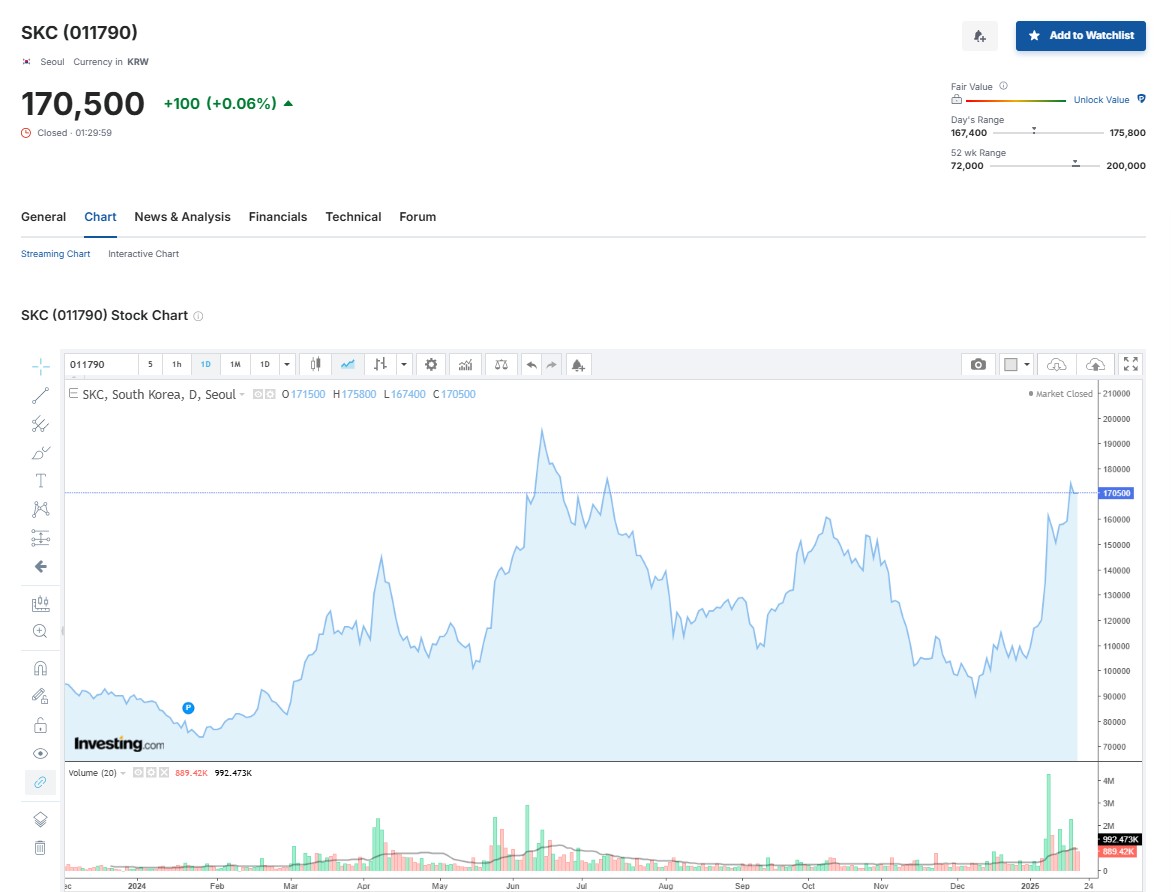Open the General tab
Screen dimensions: 1171x892
point(43,217)
